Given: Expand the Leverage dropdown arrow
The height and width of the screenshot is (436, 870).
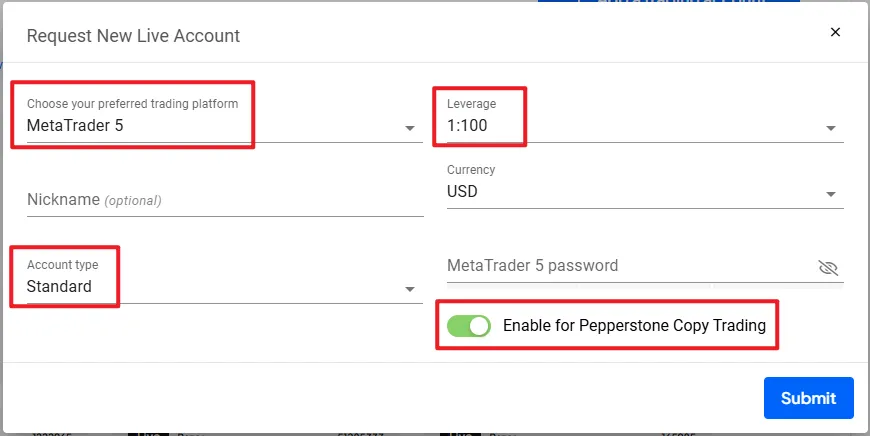Looking at the screenshot, I should (x=831, y=128).
